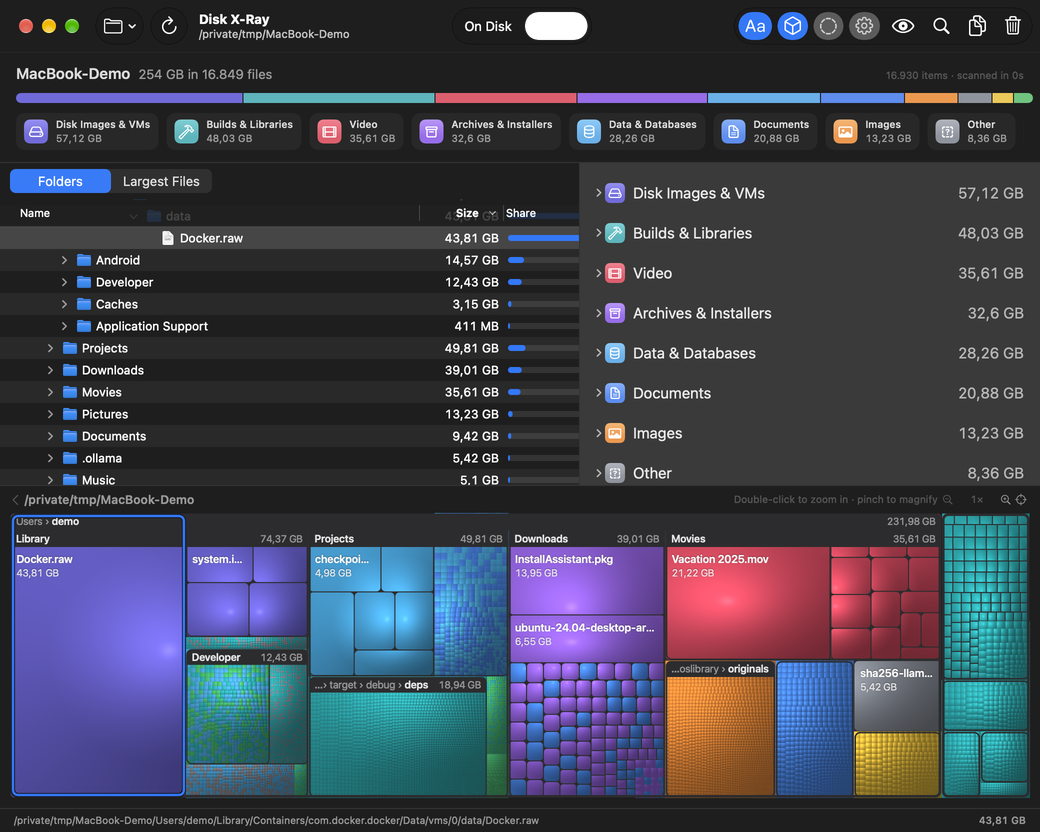Go back using the treemap path chevron
This screenshot has height=832, width=1040.
(x=15, y=500)
